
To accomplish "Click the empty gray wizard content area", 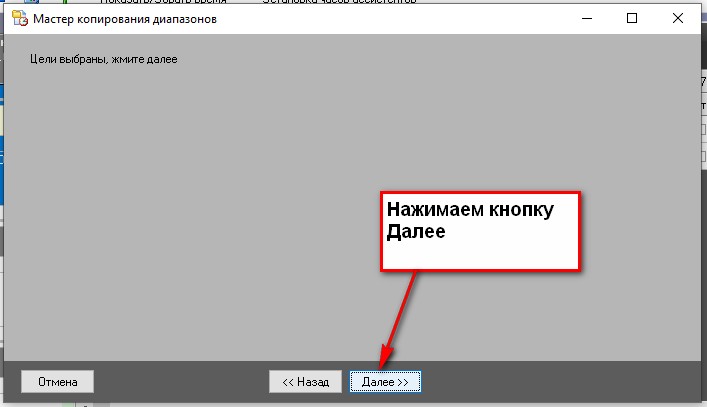I will click(200, 200).
